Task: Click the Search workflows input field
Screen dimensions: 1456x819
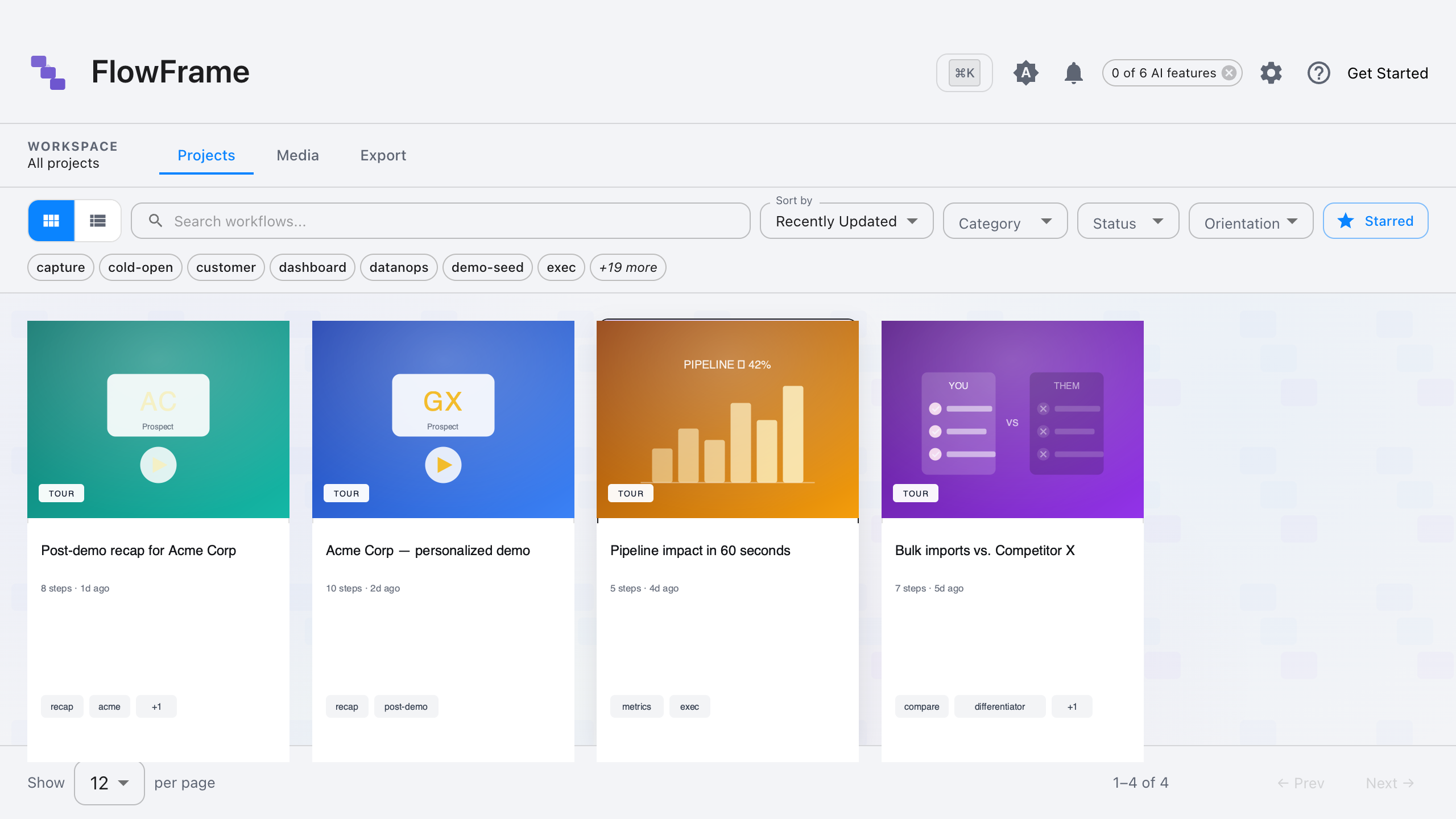Action: [x=441, y=221]
